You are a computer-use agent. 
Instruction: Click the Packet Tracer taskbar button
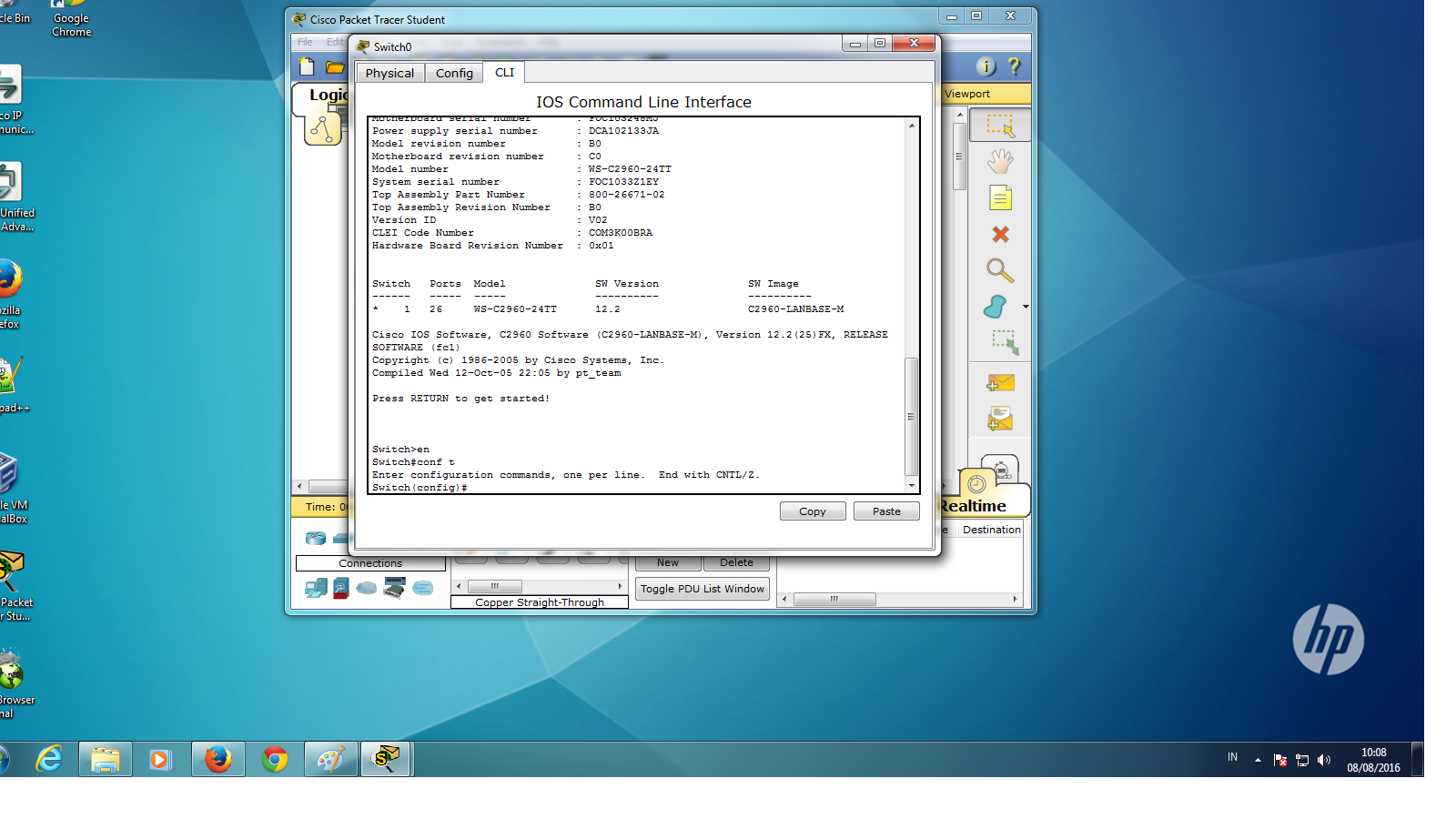point(388,759)
